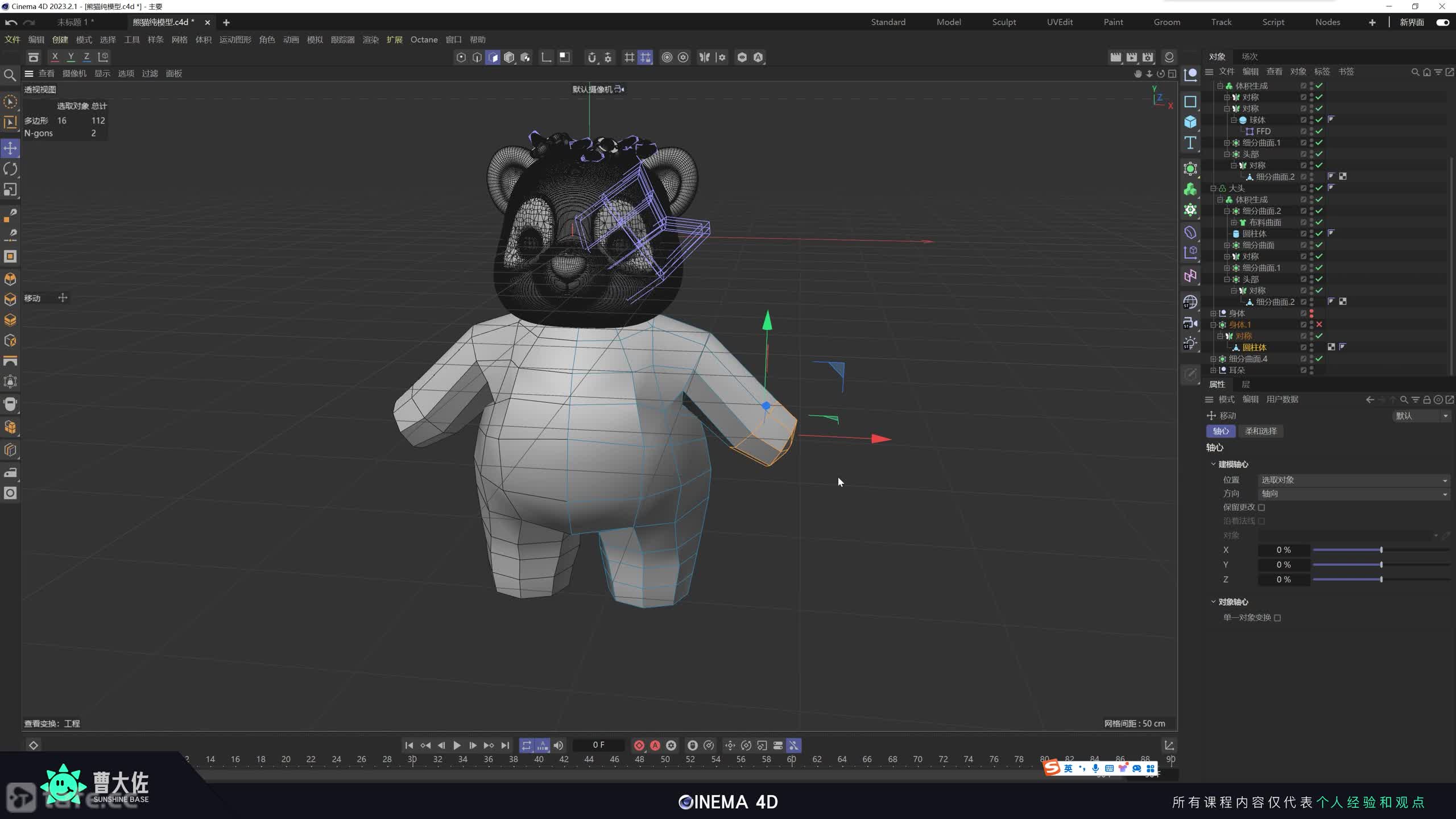Click the record active objects button

pyautogui.click(x=639, y=745)
